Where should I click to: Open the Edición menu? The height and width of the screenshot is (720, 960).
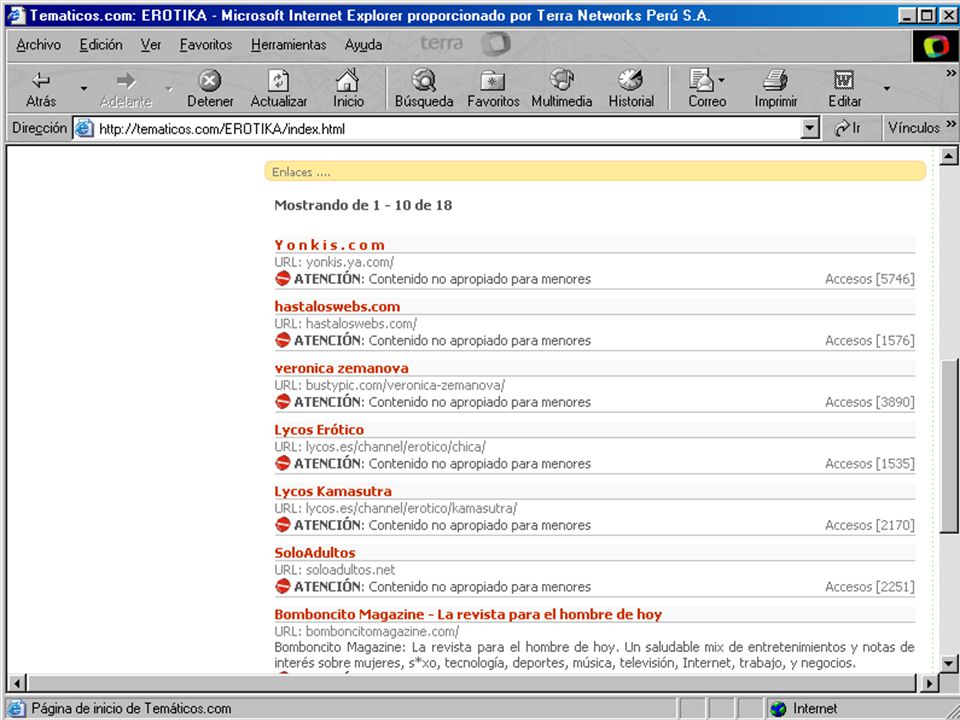(x=101, y=45)
